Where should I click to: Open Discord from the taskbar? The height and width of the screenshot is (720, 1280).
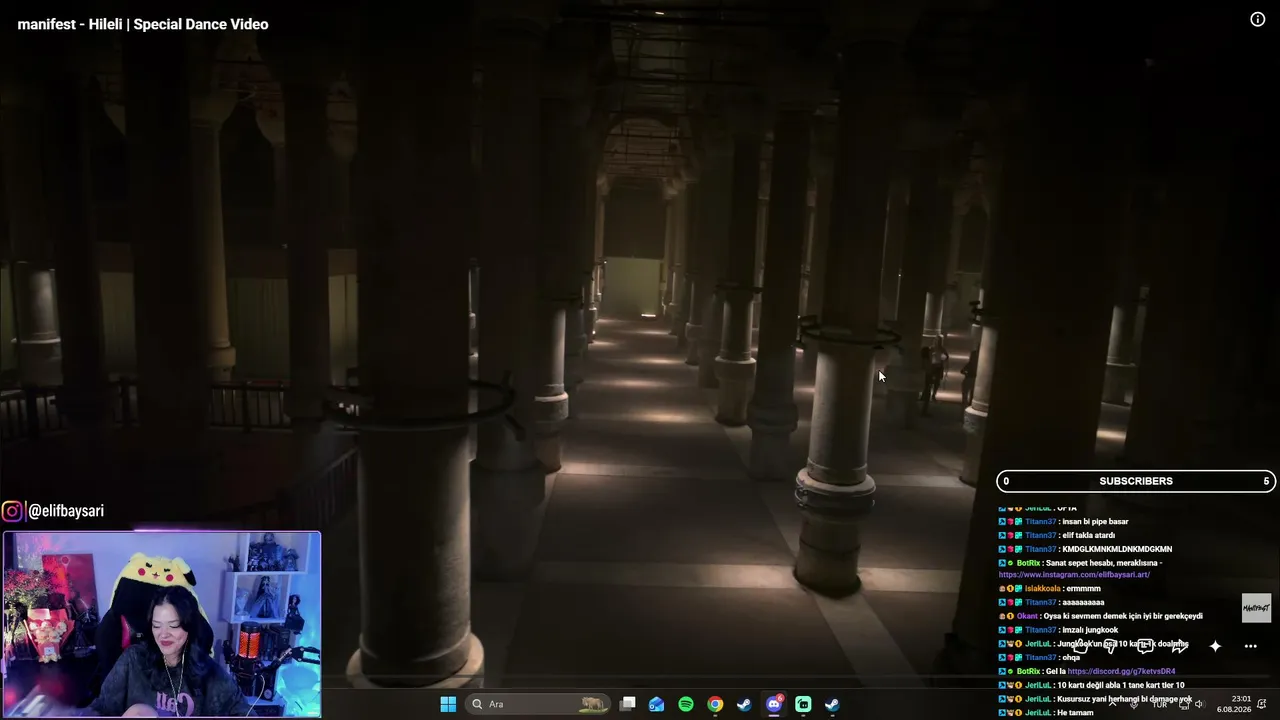coord(773,704)
